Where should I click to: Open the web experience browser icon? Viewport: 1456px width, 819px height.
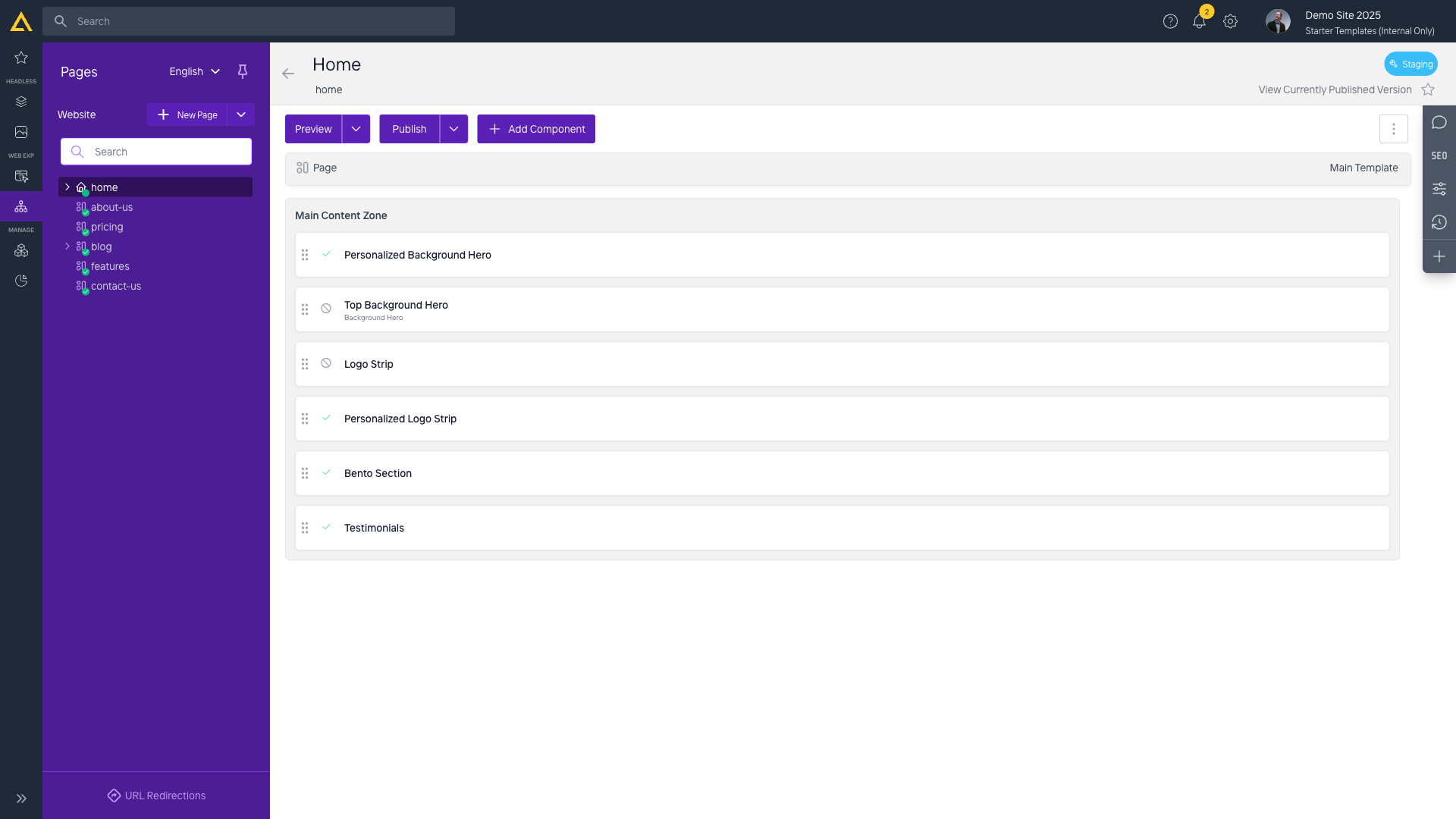pos(21,176)
